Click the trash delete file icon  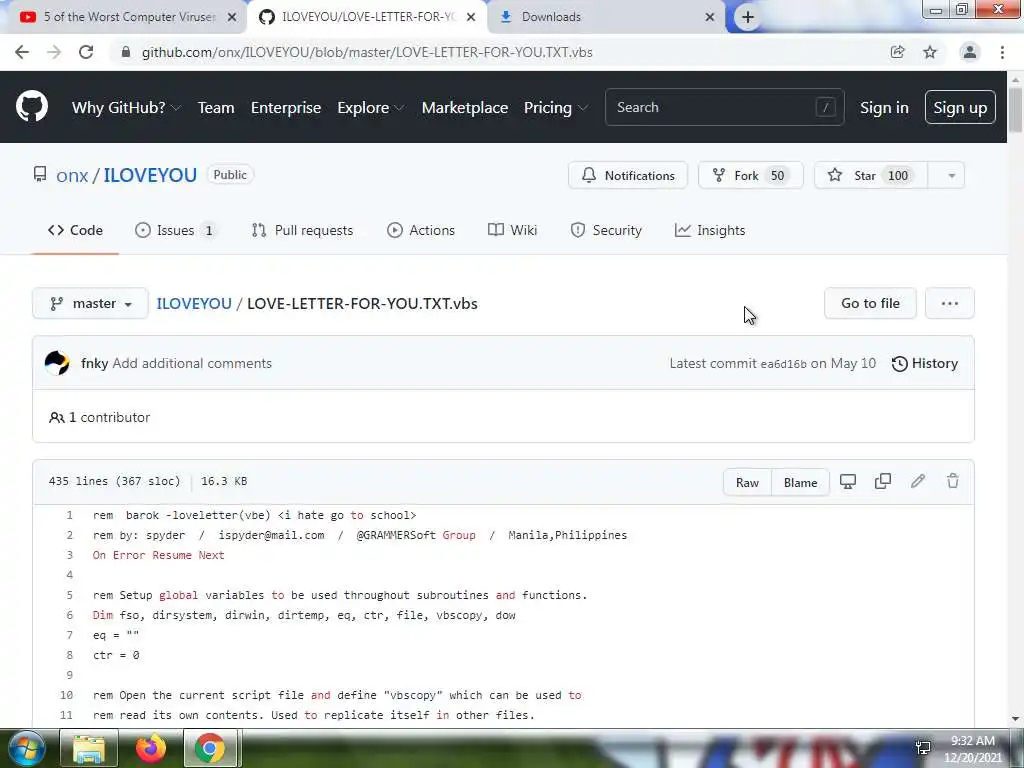953,481
